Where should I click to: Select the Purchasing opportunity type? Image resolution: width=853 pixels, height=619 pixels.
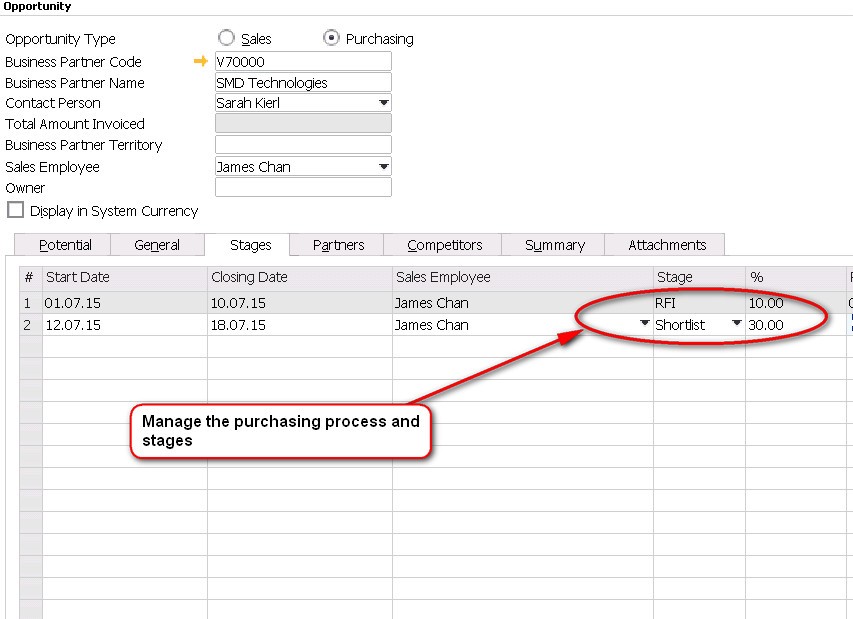(x=332, y=39)
